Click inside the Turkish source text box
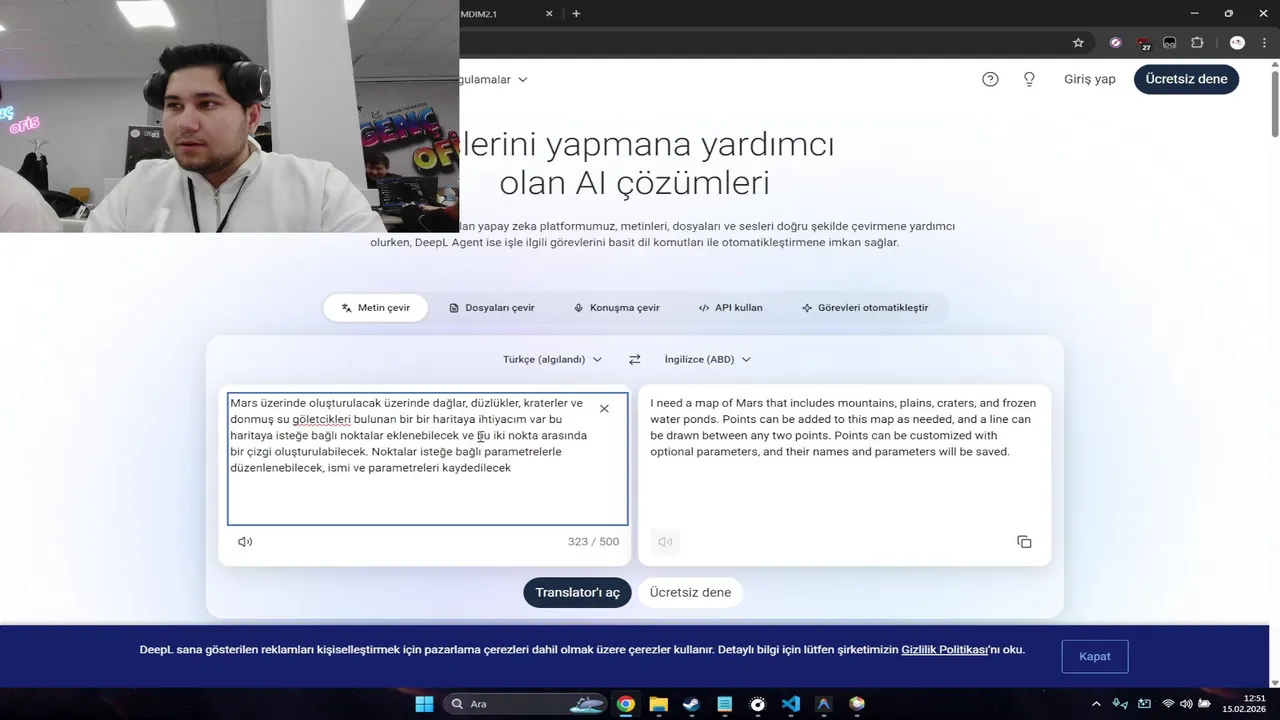The width and height of the screenshot is (1280, 720). click(427, 458)
